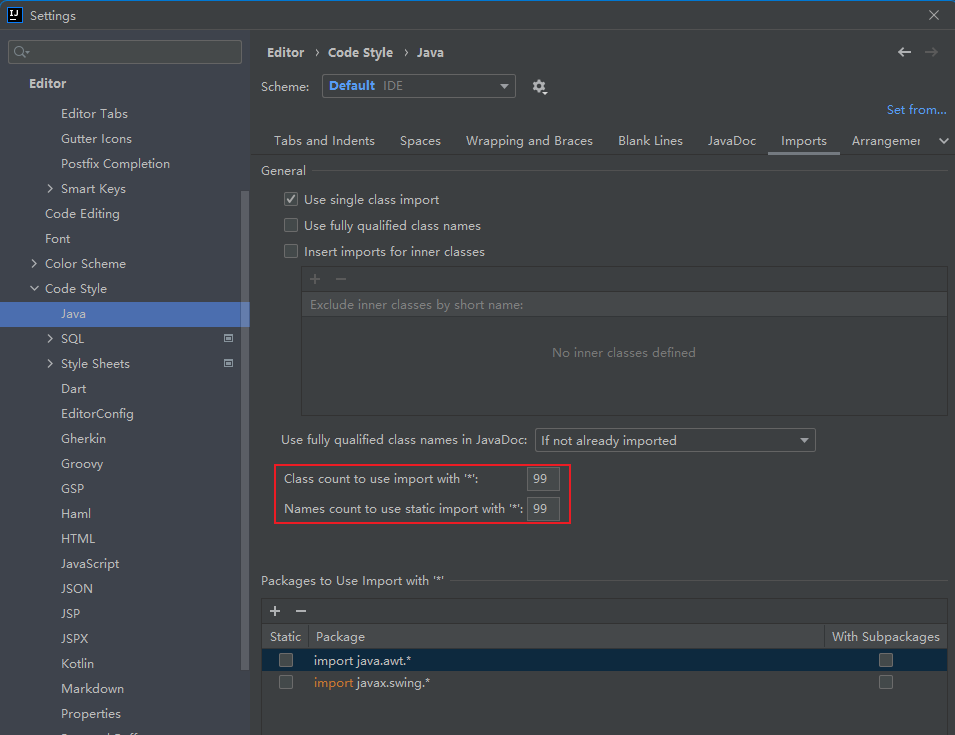Select JSON in the tree
The height and width of the screenshot is (735, 955).
77,588
